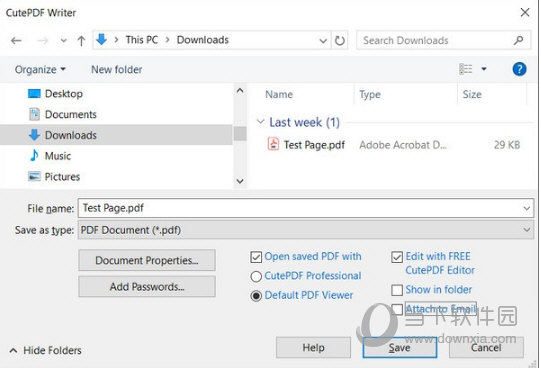Click the navigation pane scroll down arrow
This screenshot has height=368, width=541.
click(x=240, y=181)
